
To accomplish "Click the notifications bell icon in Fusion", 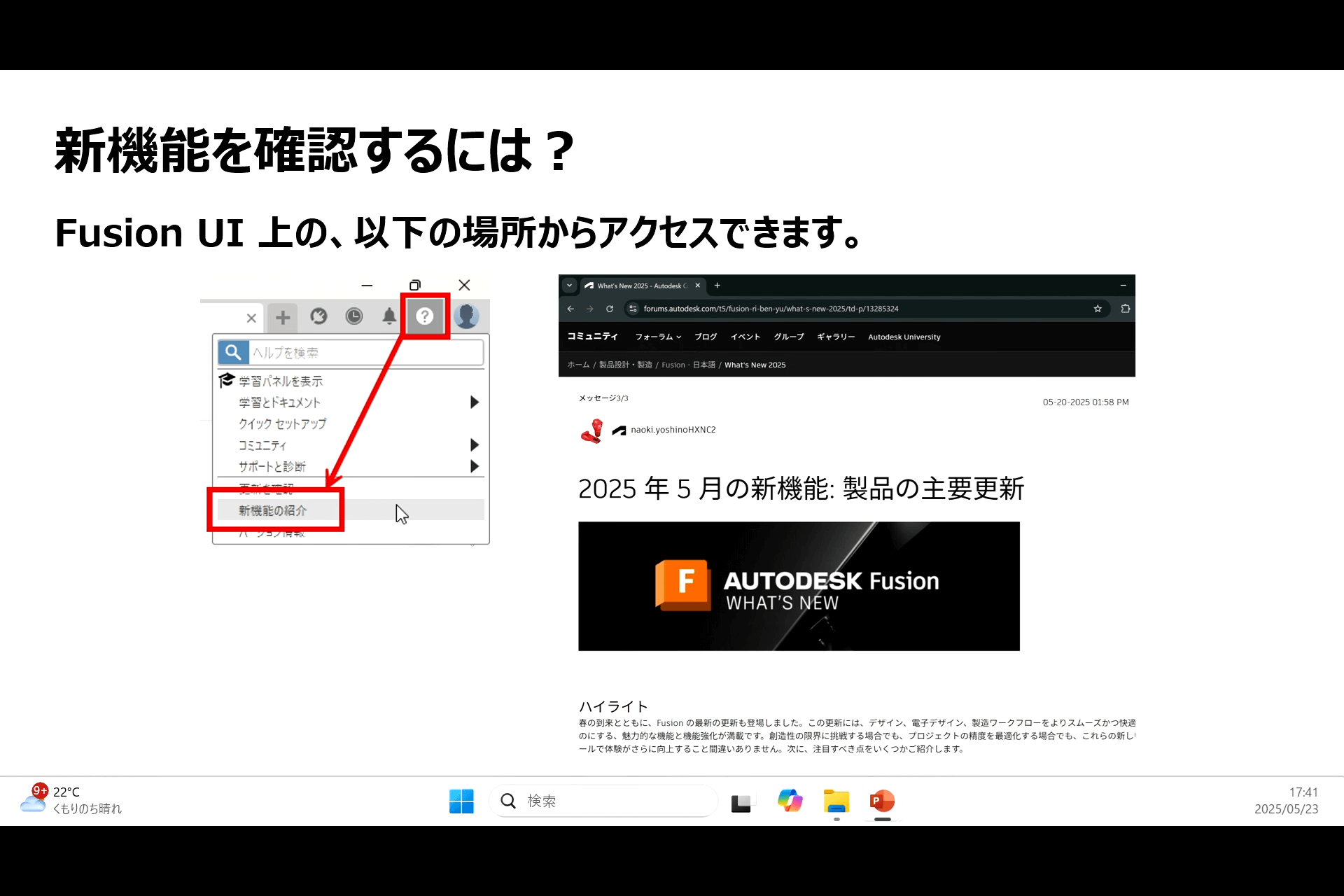I will (389, 316).
